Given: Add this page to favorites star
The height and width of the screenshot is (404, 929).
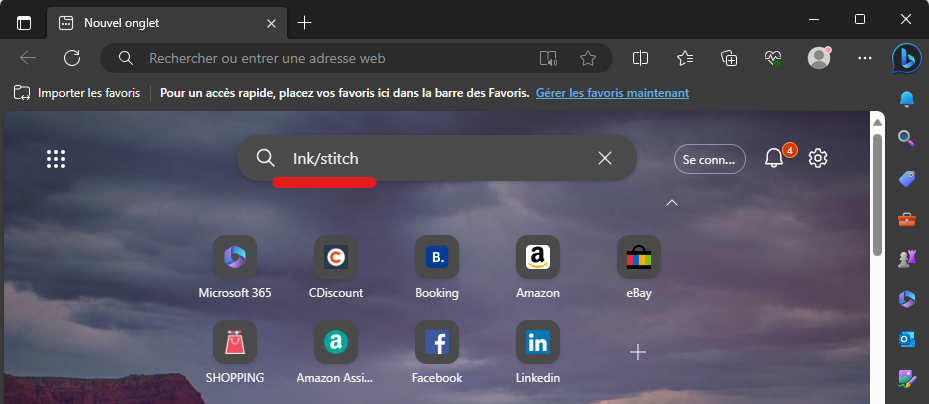Looking at the screenshot, I should [x=587, y=58].
